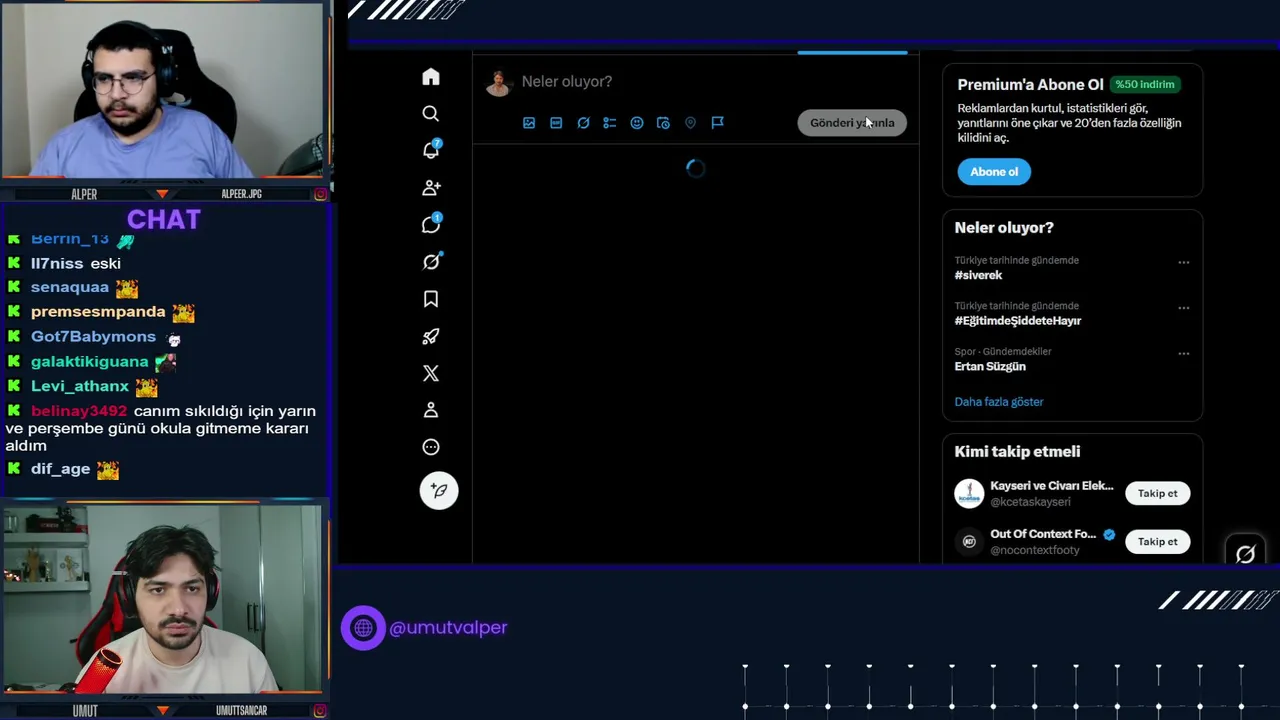Image resolution: width=1280 pixels, height=720 pixels.
Task: Open the Profile person icon in sidebar
Action: pyautogui.click(x=431, y=410)
